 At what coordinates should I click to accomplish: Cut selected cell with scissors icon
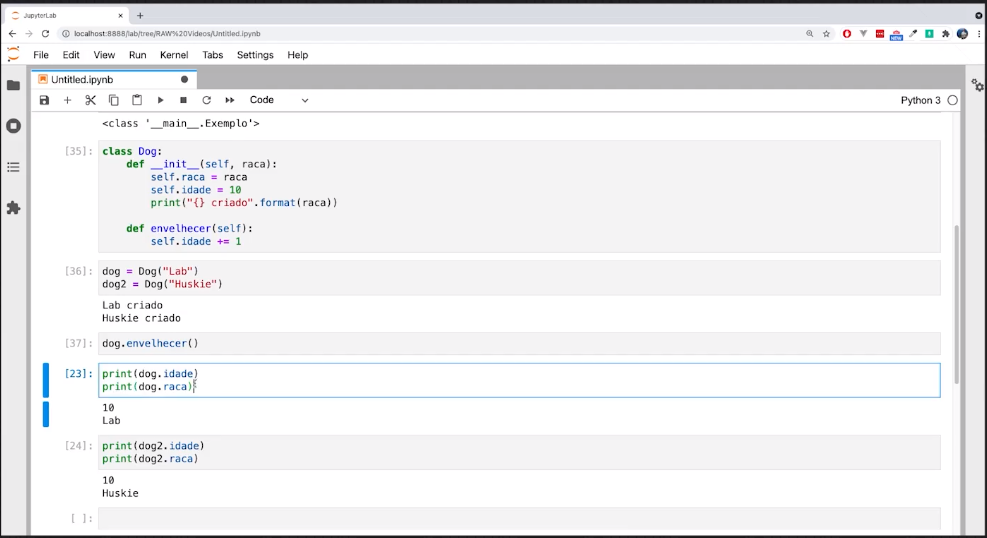90,100
